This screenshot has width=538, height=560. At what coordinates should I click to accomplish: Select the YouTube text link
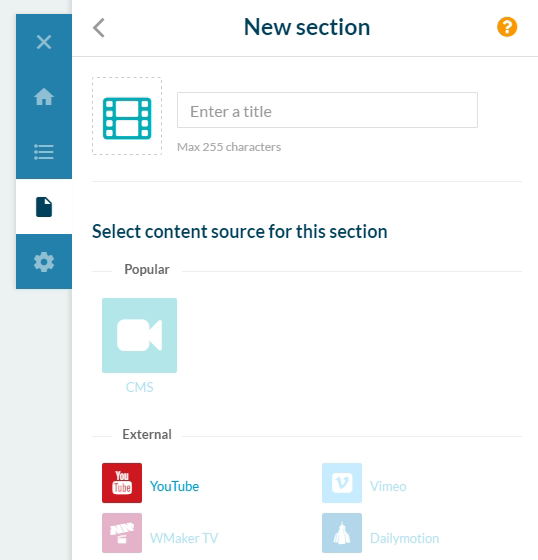174,486
